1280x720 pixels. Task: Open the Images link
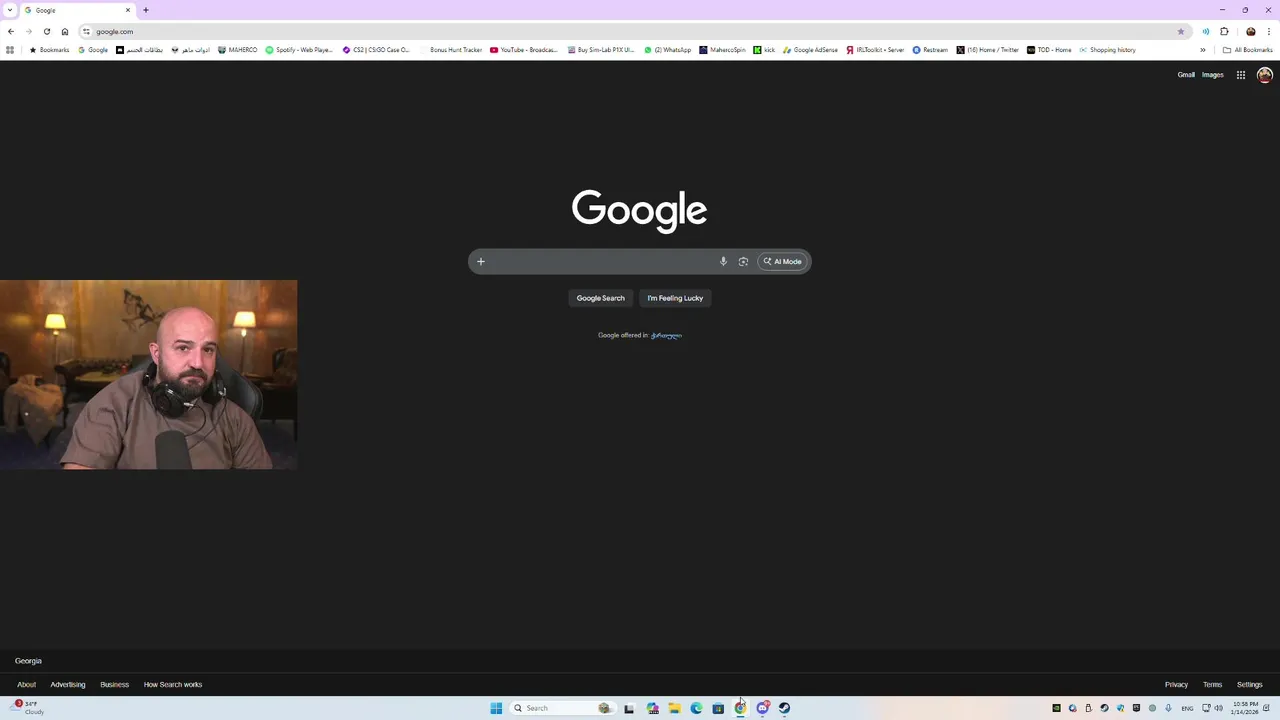tap(1213, 75)
